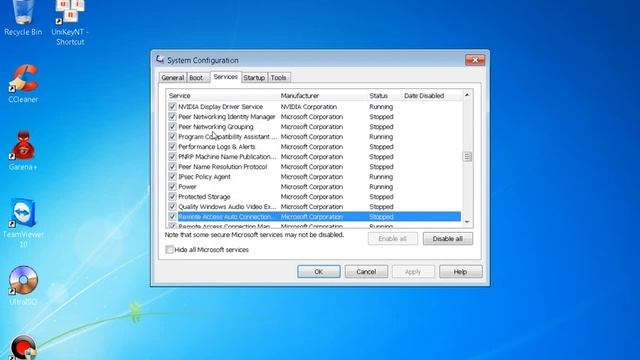Sort by the Status column header

tap(384, 96)
